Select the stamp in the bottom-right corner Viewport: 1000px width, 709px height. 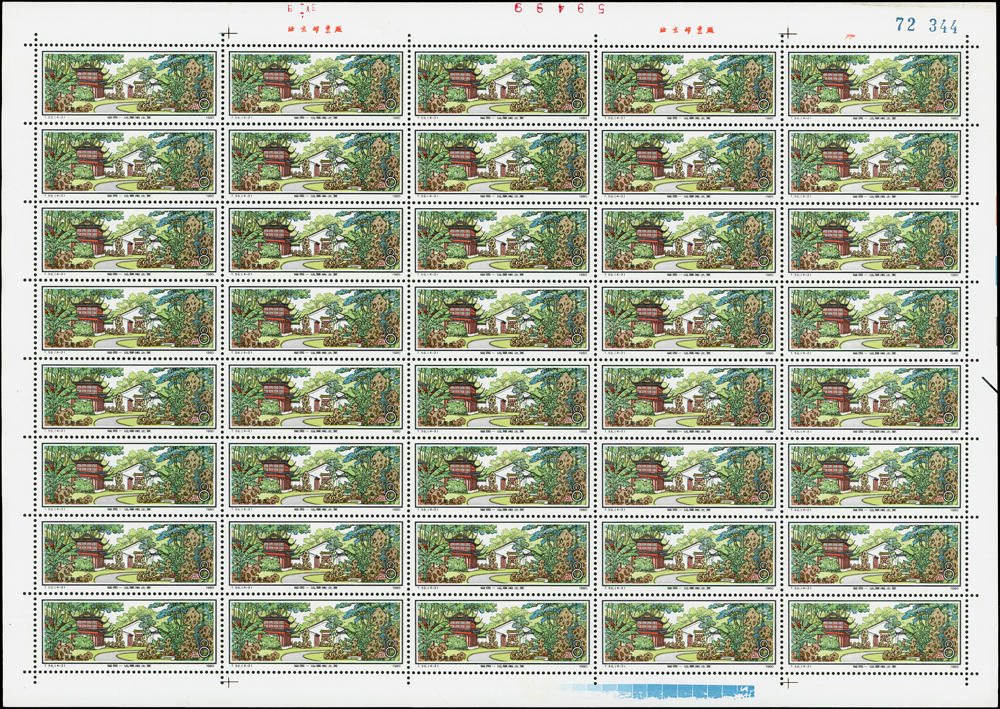(x=874, y=629)
